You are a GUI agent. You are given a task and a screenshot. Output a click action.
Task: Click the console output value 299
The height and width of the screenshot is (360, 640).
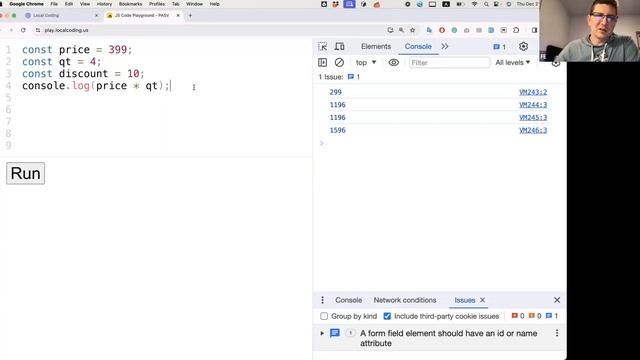pos(336,92)
